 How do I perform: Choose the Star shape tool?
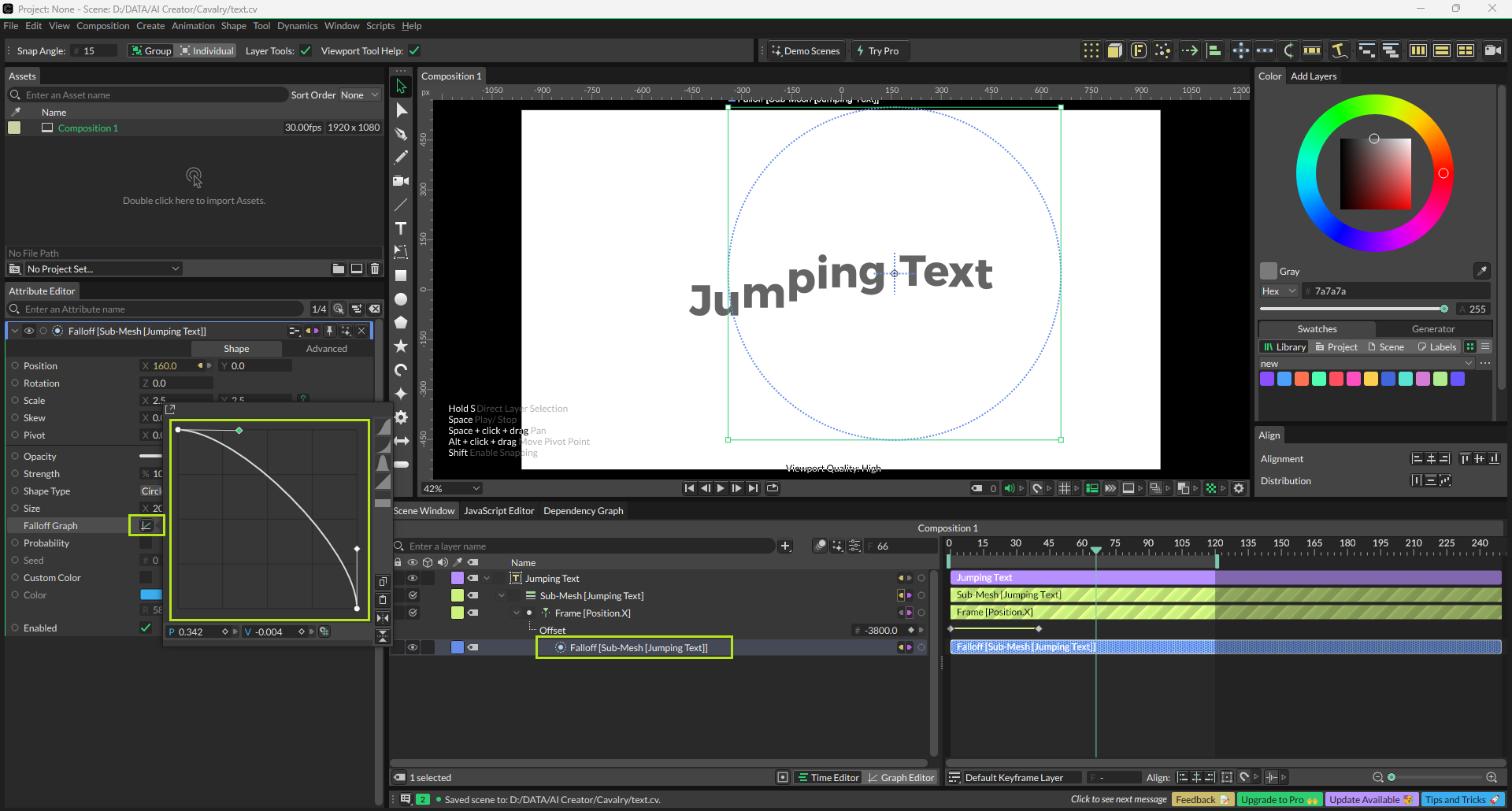point(401,346)
